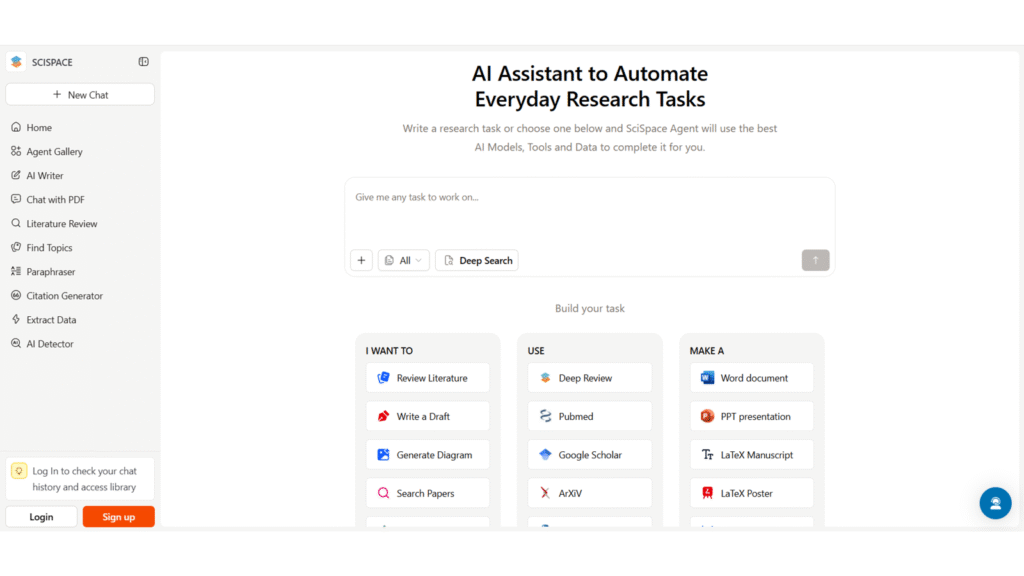
Task: Choose Generate Diagram task
Action: tap(428, 455)
